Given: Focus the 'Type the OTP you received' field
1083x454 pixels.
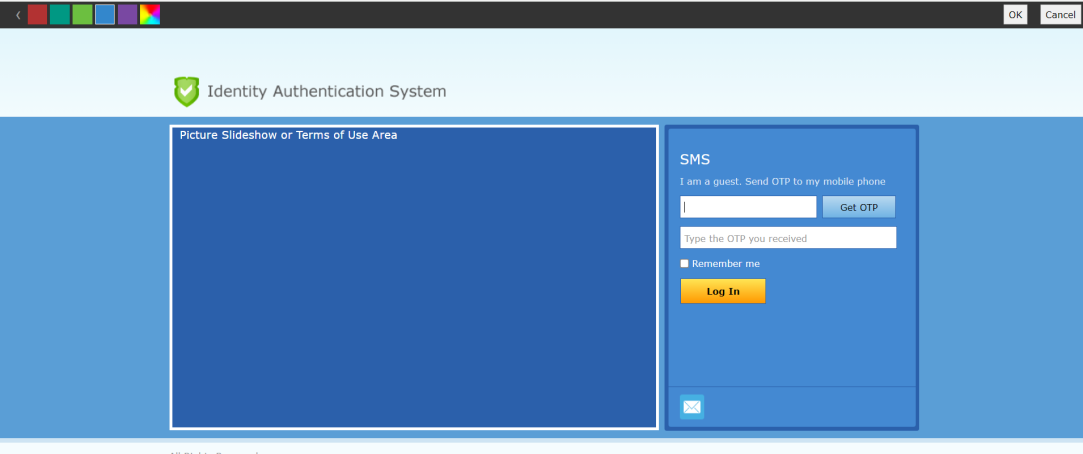Looking at the screenshot, I should (x=788, y=238).
